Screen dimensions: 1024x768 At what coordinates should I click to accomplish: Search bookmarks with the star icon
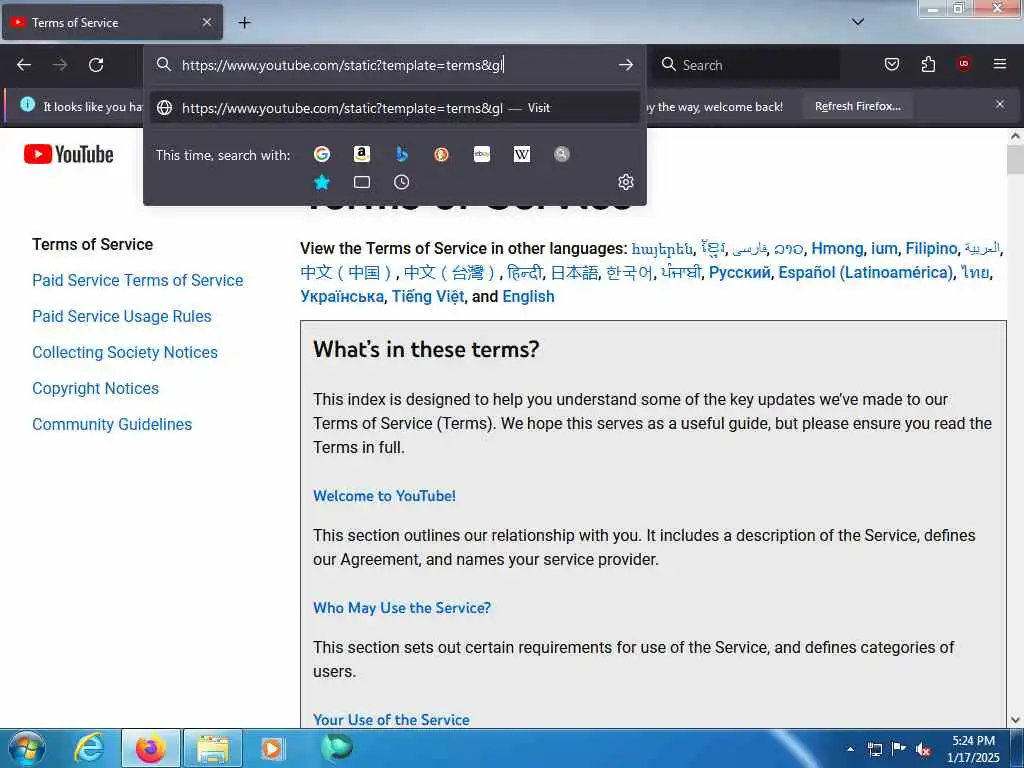coord(321,182)
